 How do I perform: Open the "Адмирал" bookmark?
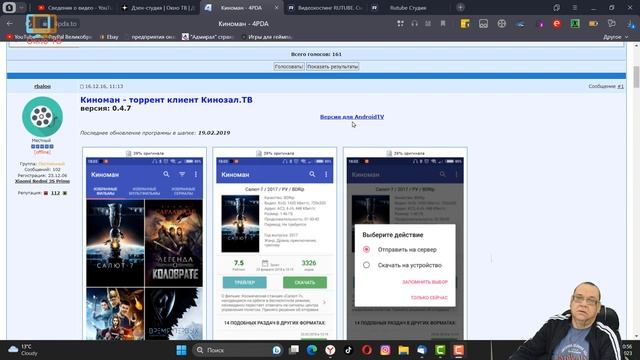point(208,37)
